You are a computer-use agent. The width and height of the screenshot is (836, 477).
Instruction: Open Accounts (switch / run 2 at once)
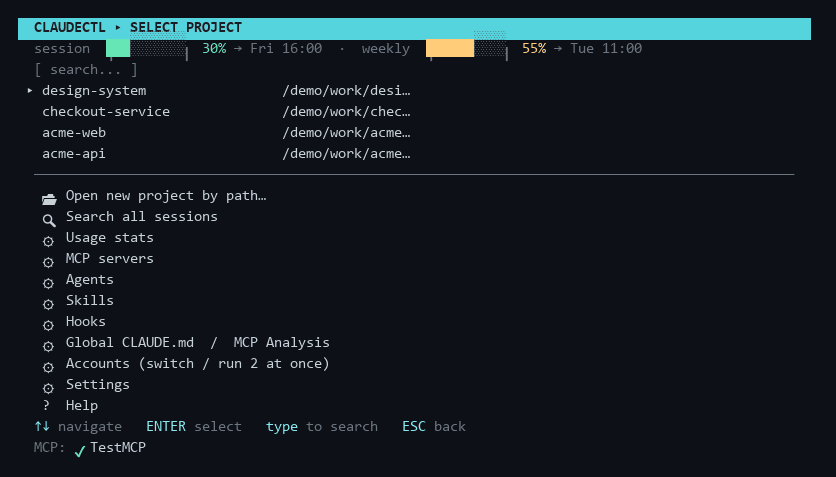tap(198, 363)
